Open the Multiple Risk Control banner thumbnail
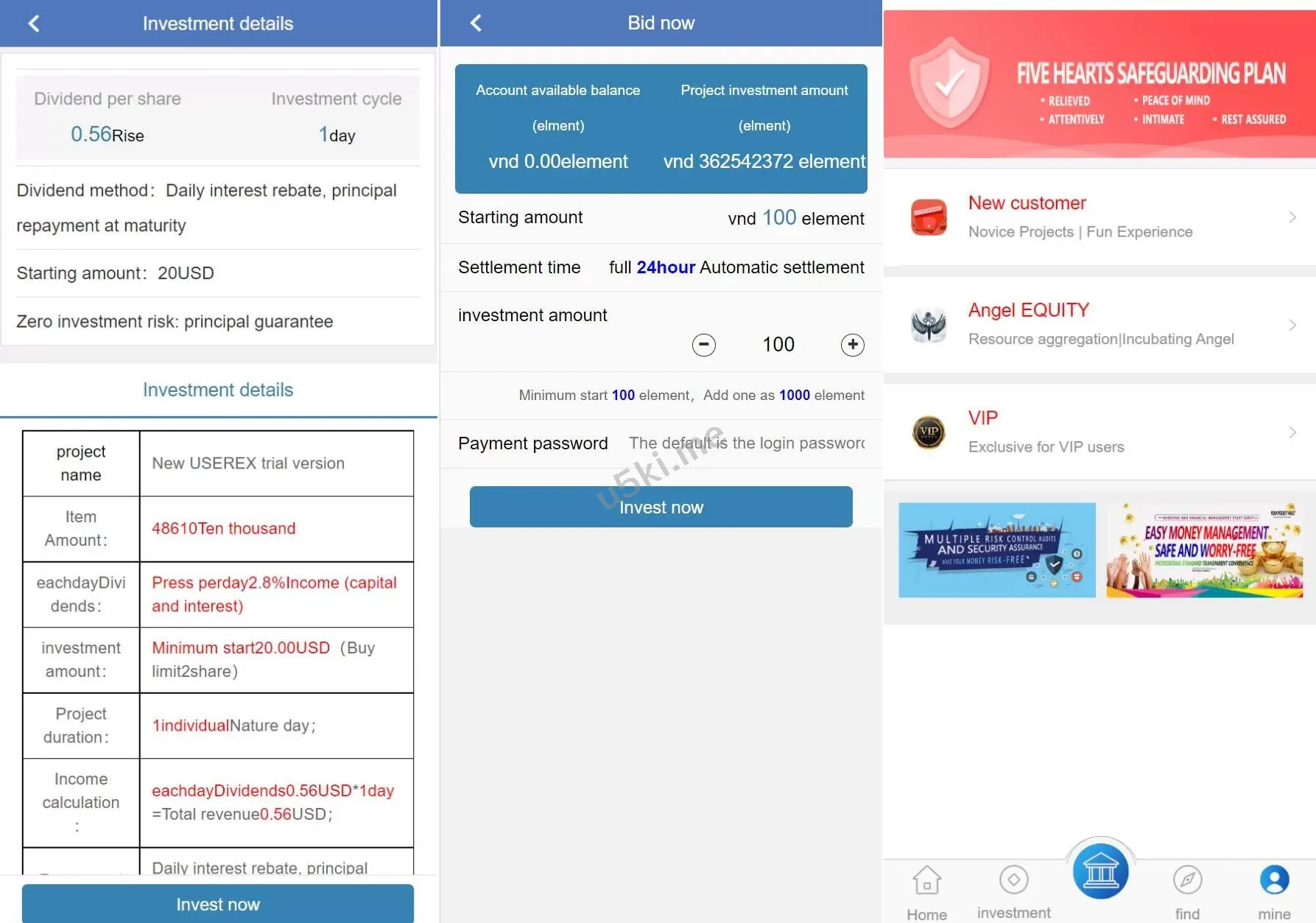Viewport: 1316px width, 923px height. pos(996,550)
